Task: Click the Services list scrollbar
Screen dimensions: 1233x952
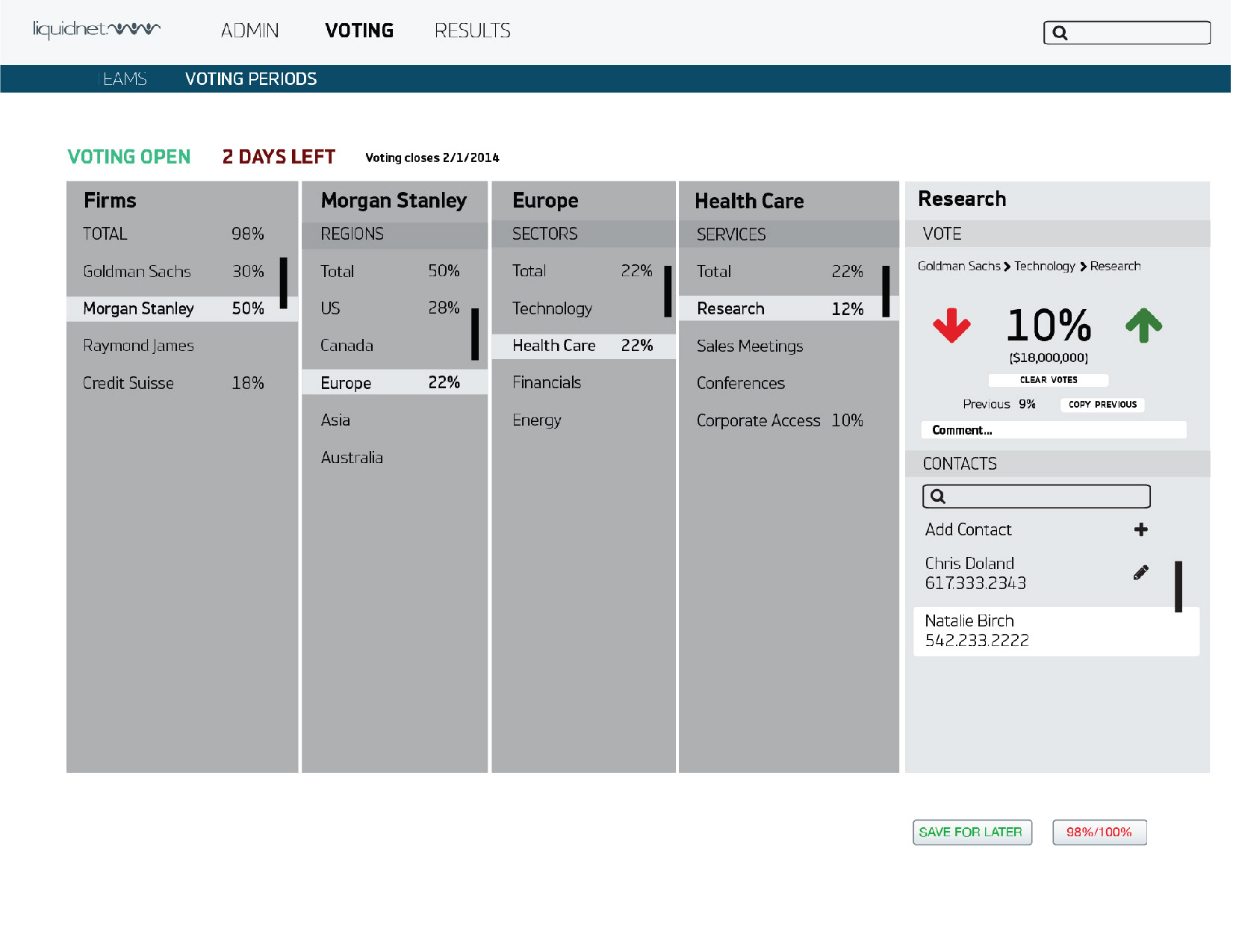Action: (x=887, y=292)
